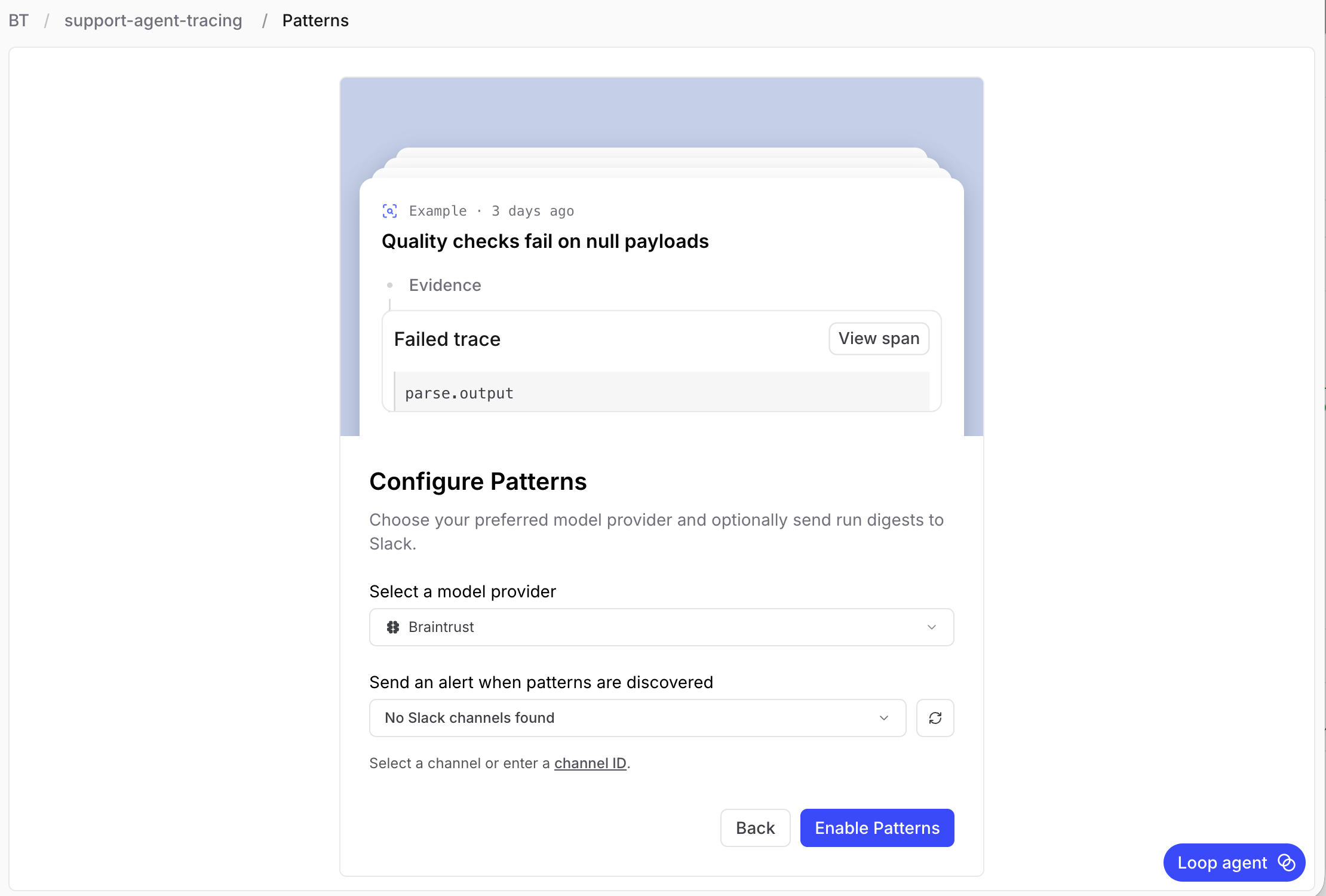Open the No Slack channels found dropdown
Screen dimensions: 1326x896
(x=637, y=717)
